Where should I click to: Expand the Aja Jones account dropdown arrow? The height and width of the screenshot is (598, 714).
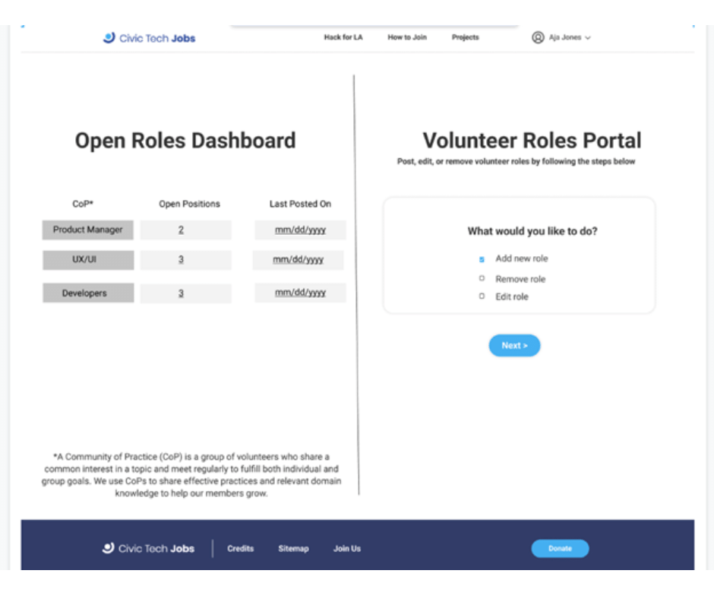(x=588, y=38)
